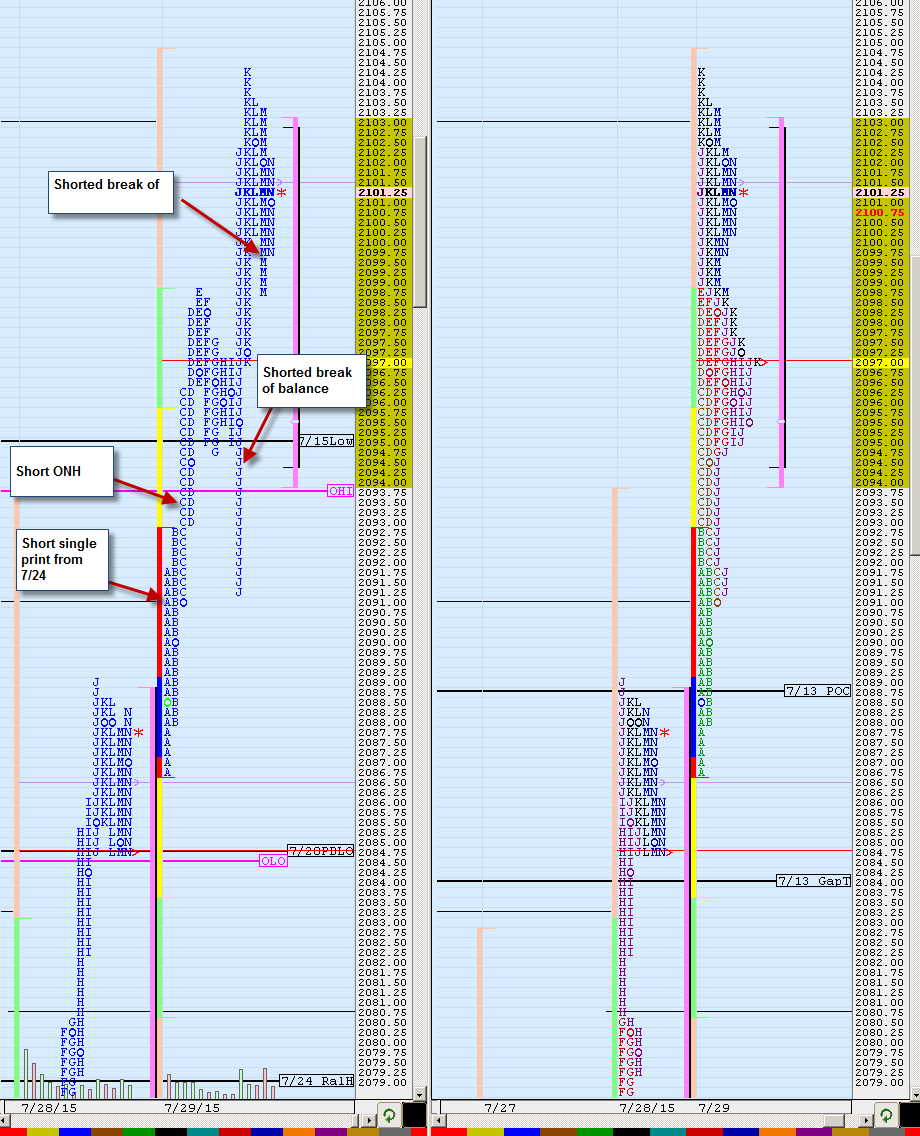
Task: Pick the blue swatch under the left chart
Action: 75,1132
